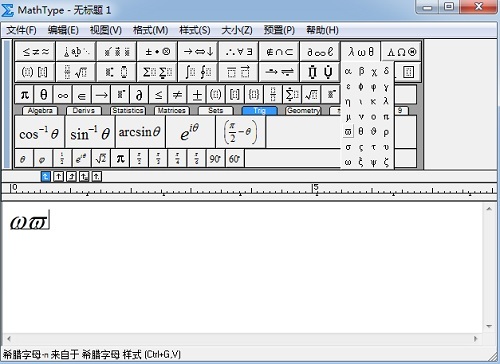This screenshot has width=500, height=364.
Task: Insert epsilon from the Greek palette
Action: (x=348, y=87)
